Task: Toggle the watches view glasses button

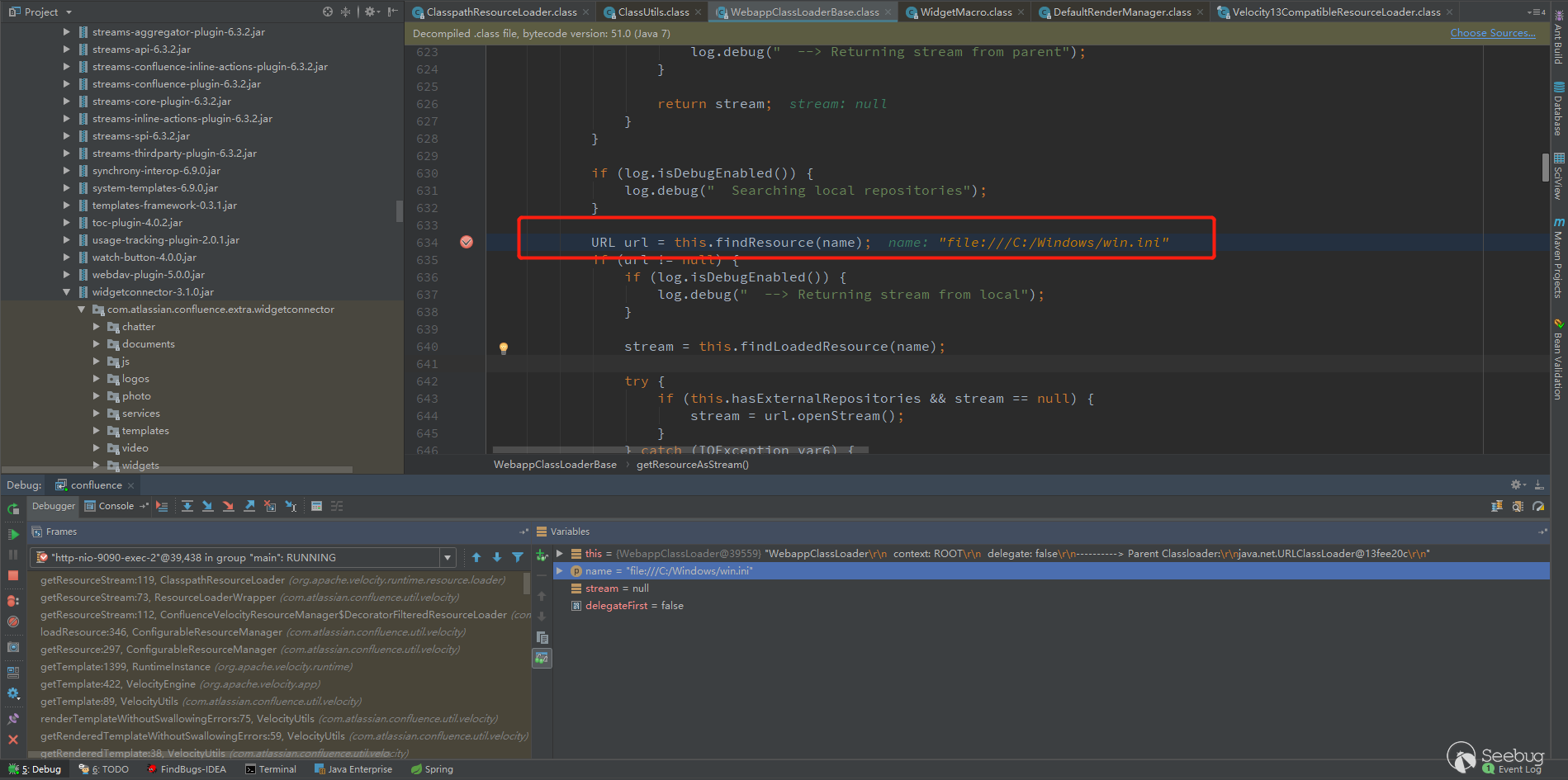Action: [x=542, y=658]
